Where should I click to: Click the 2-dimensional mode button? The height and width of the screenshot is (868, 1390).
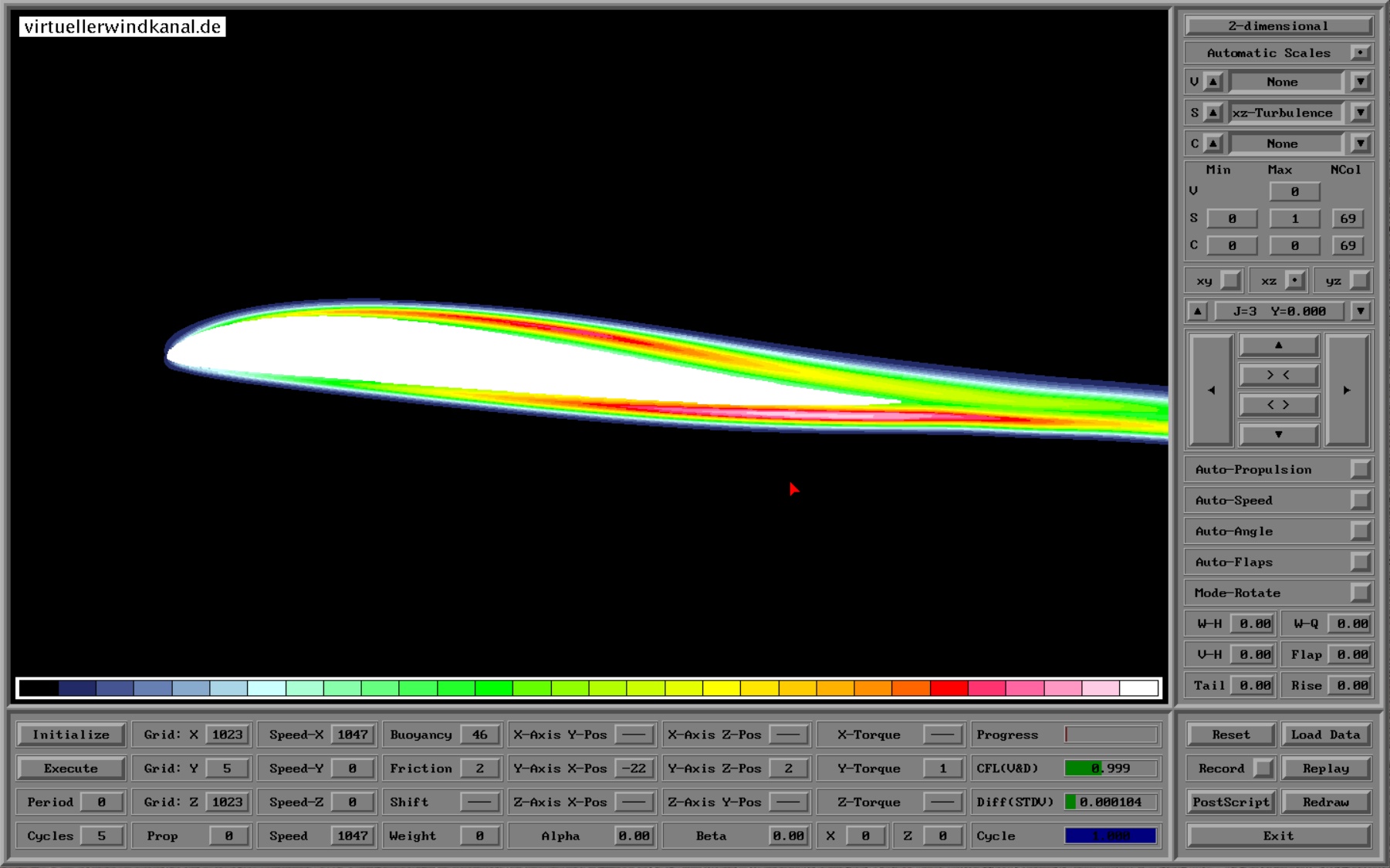[x=1278, y=26]
